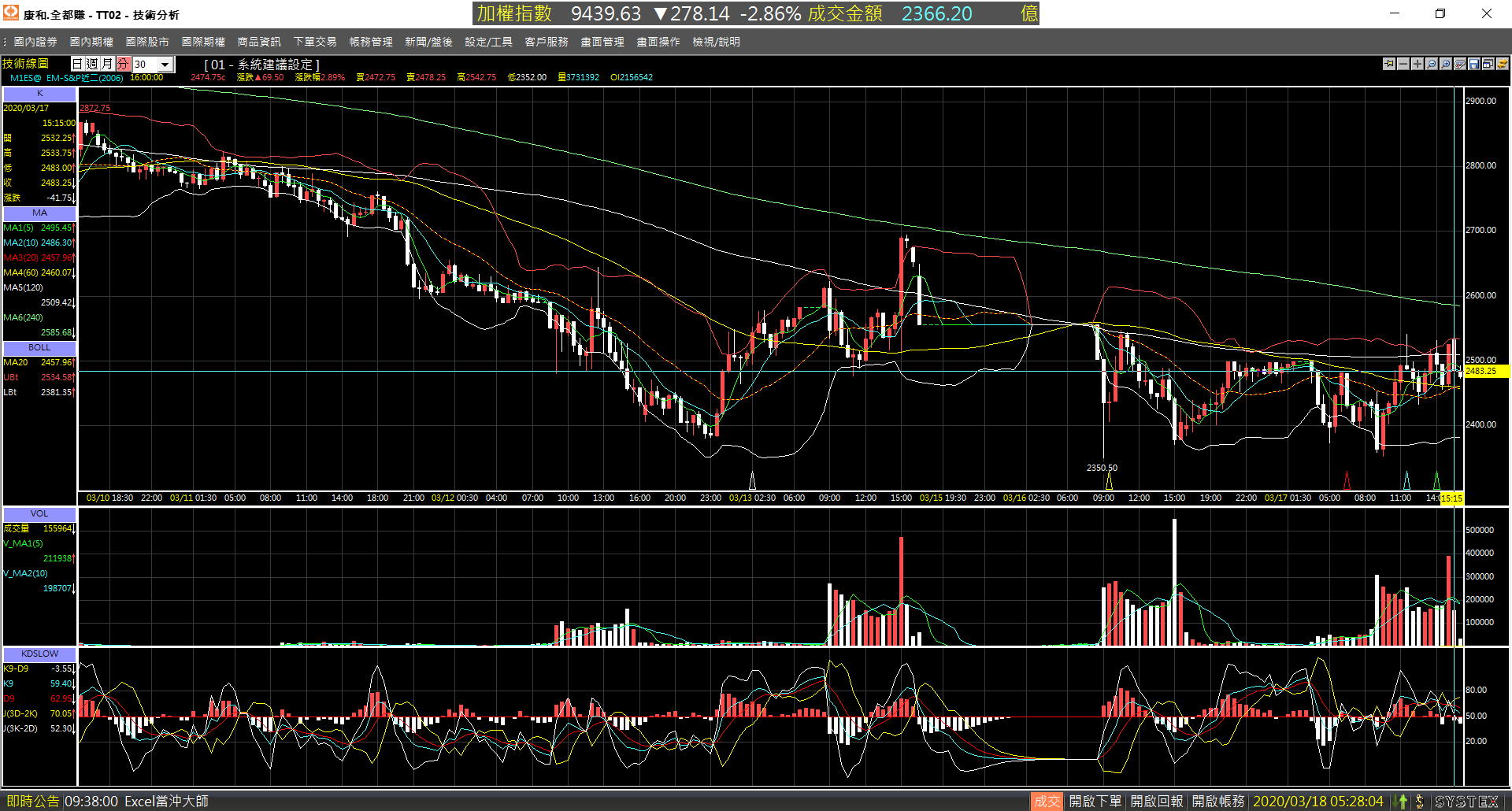Click the orange swap arrows icon
This screenshot has width=1512, height=811.
[x=1503, y=64]
